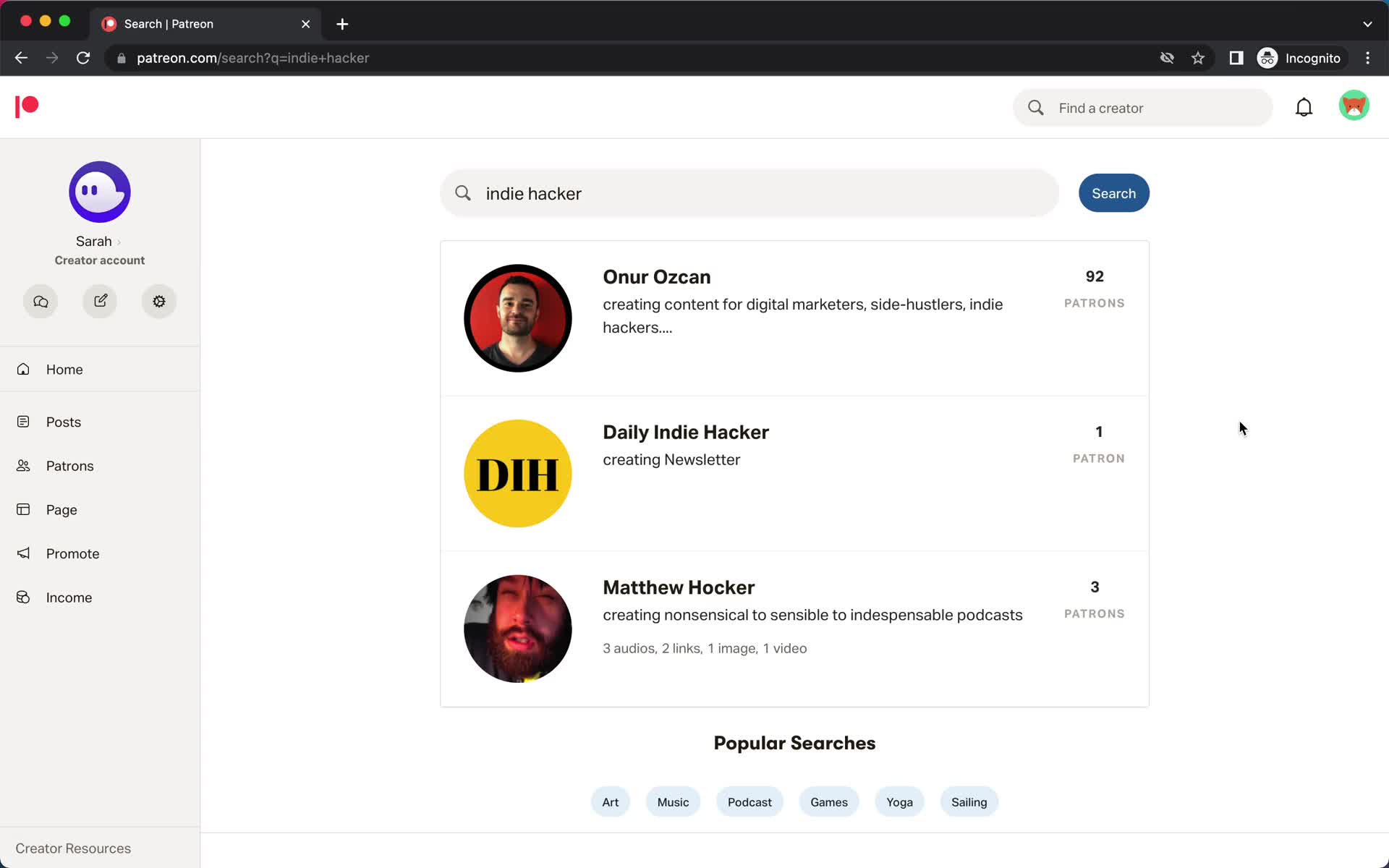Click the Patreon logo icon top-left
Image resolution: width=1389 pixels, height=868 pixels.
pyautogui.click(x=25, y=107)
